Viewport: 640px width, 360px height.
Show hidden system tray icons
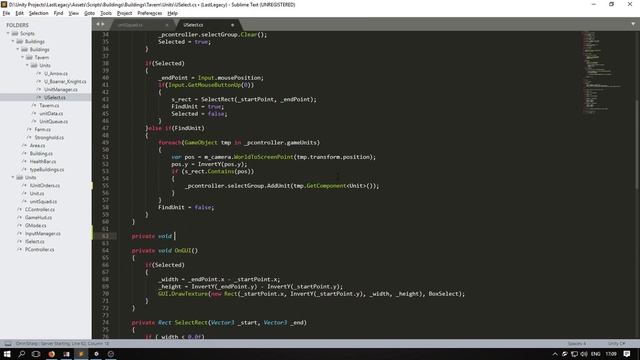point(555,354)
